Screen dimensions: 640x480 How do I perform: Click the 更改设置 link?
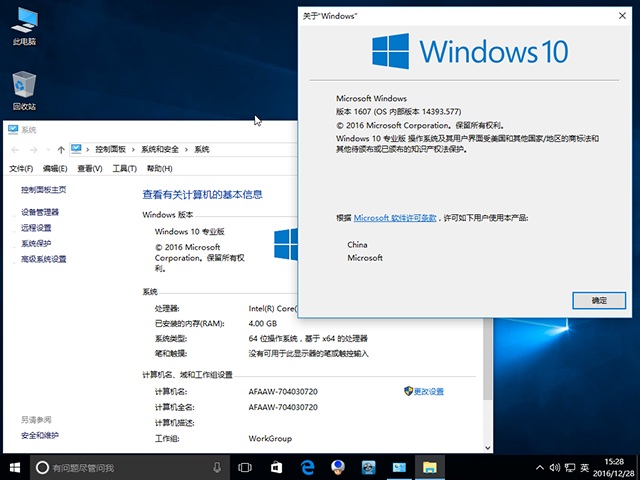427,391
